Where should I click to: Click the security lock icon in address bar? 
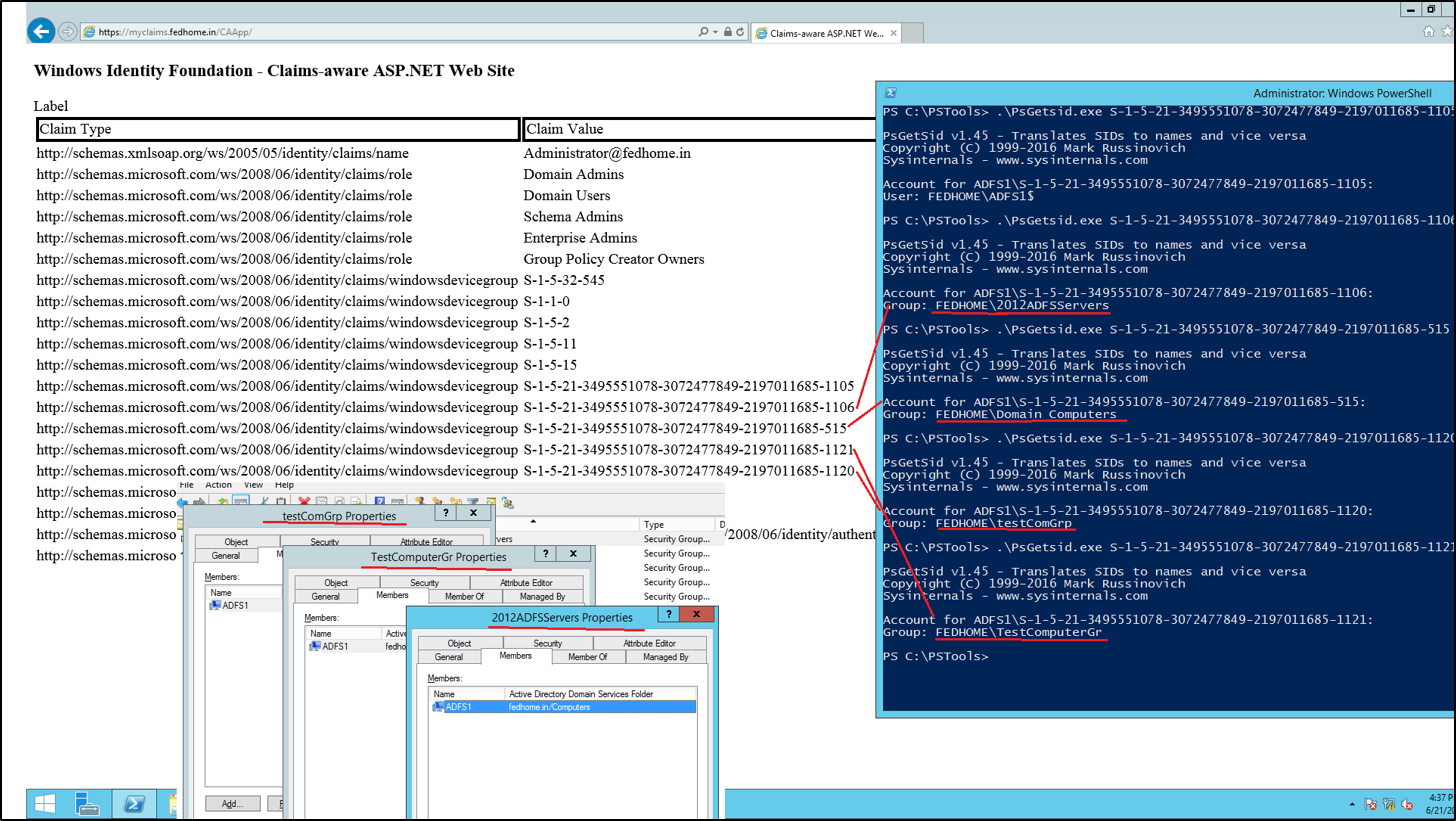point(728,32)
